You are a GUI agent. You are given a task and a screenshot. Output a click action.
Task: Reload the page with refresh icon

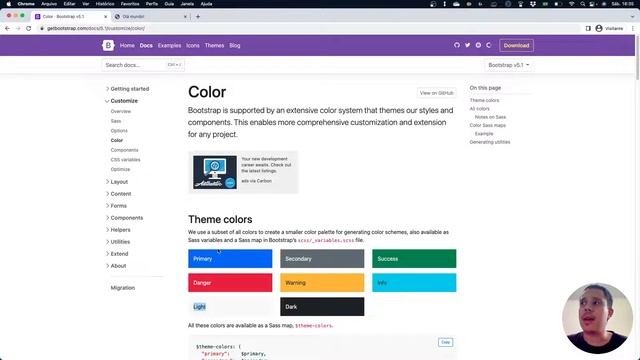(x=29, y=28)
